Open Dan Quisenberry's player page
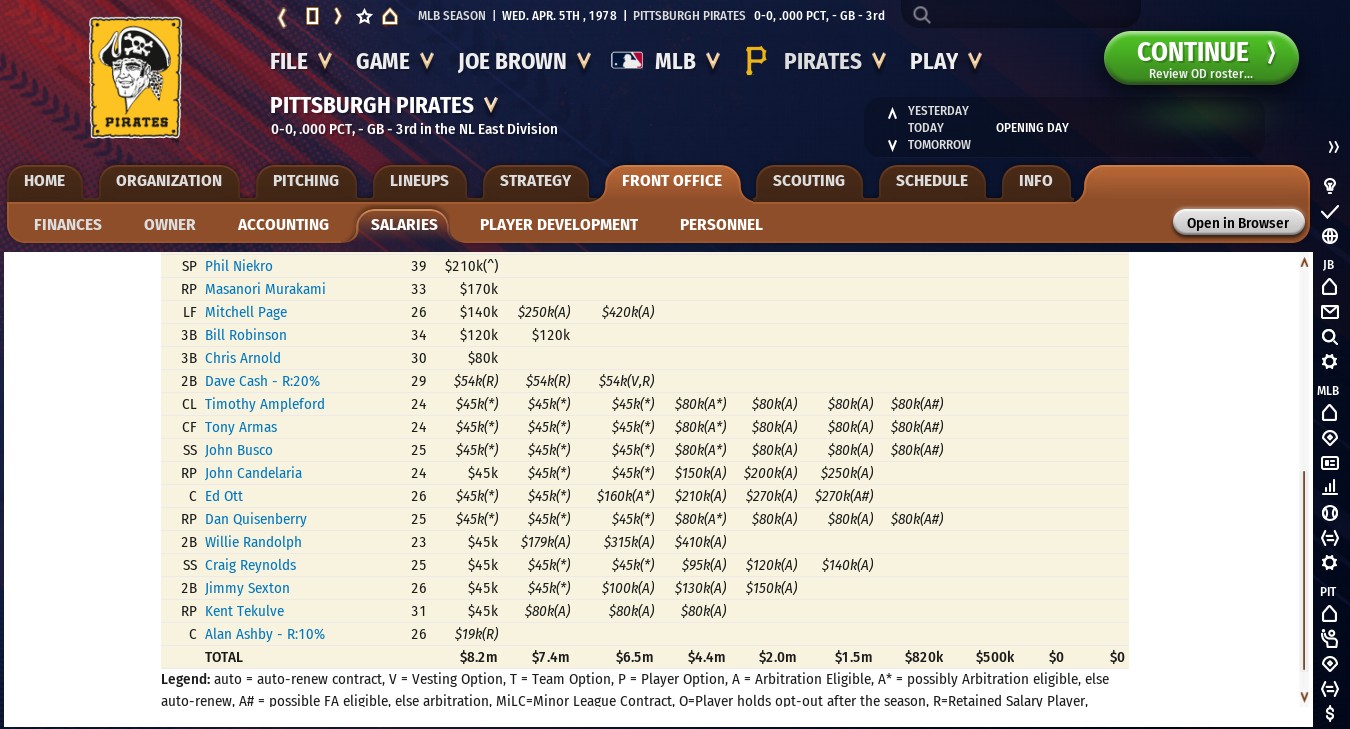 point(255,519)
